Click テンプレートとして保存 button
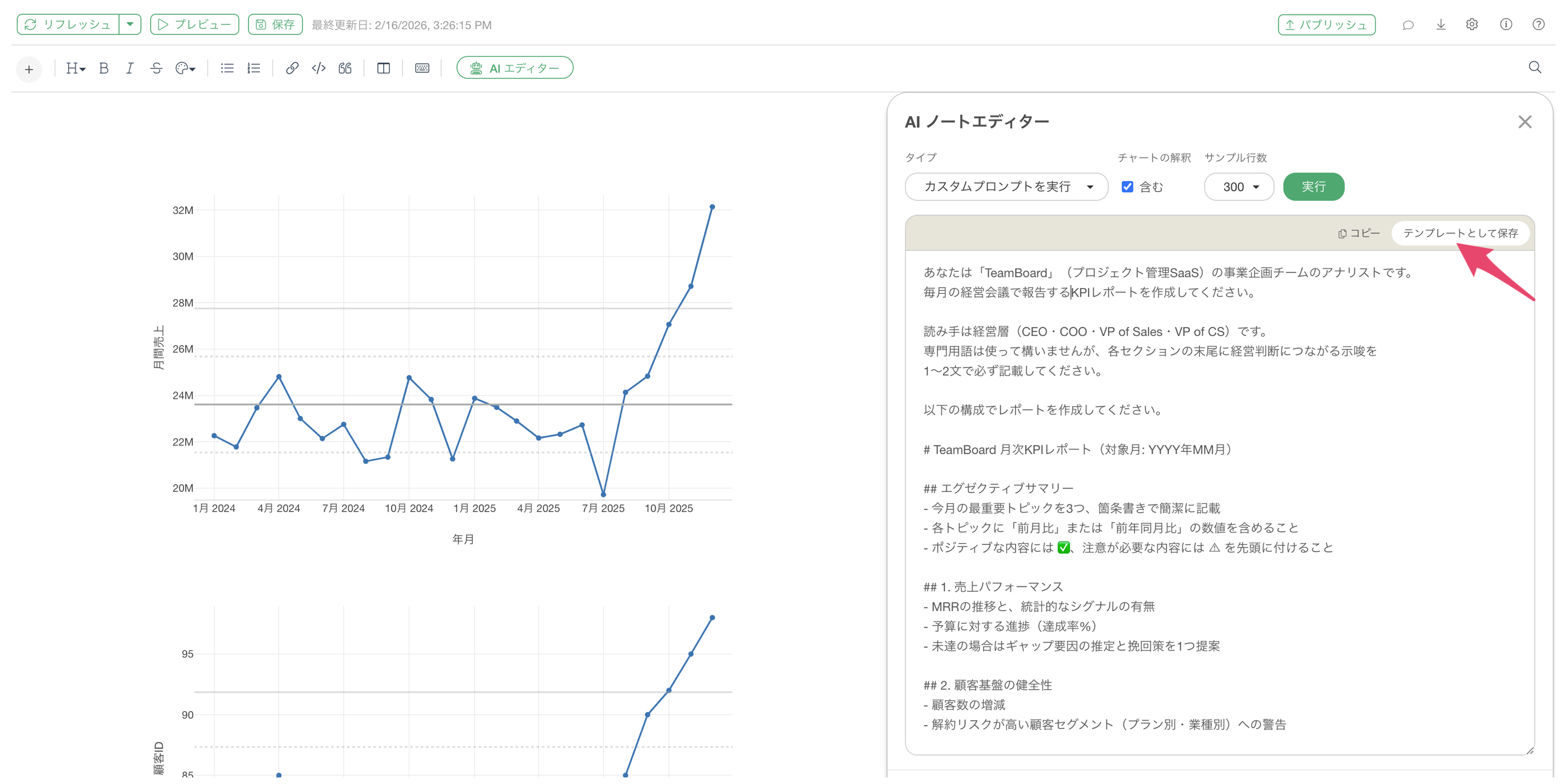1568x784 pixels. pyautogui.click(x=1460, y=233)
